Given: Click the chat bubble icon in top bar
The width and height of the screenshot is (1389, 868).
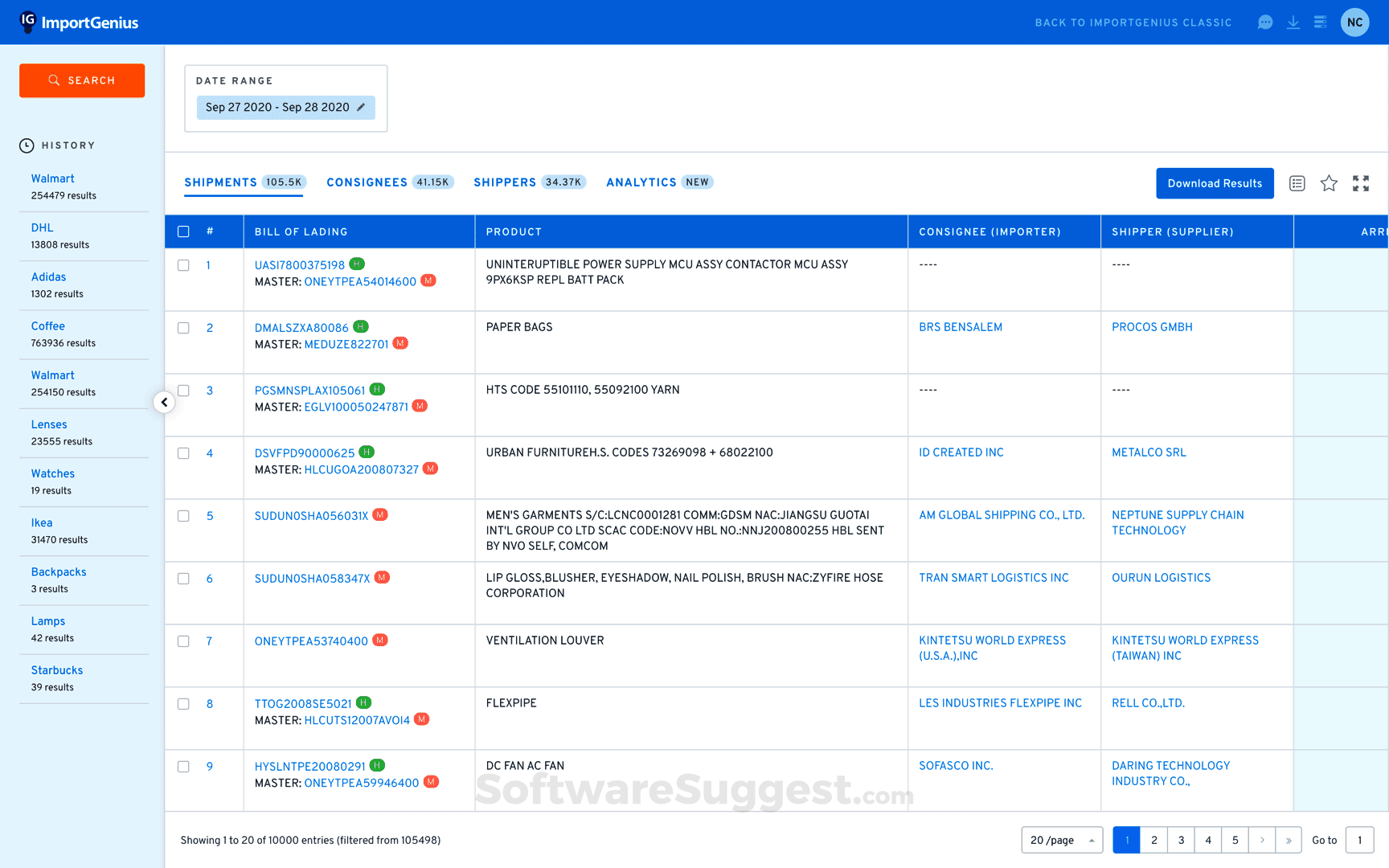Looking at the screenshot, I should (1264, 22).
